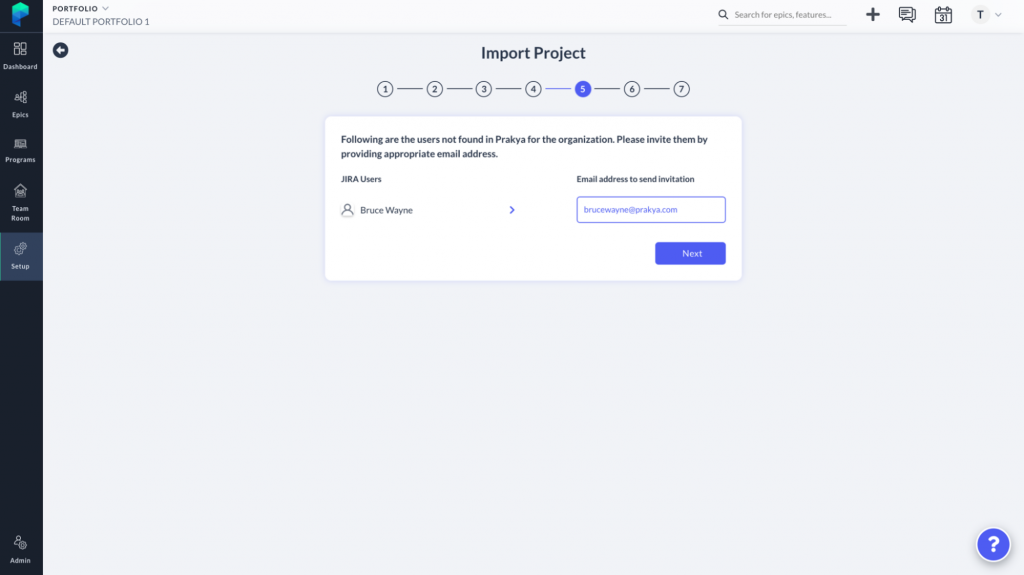Click the Next button
This screenshot has height=575, width=1024.
[690, 254]
